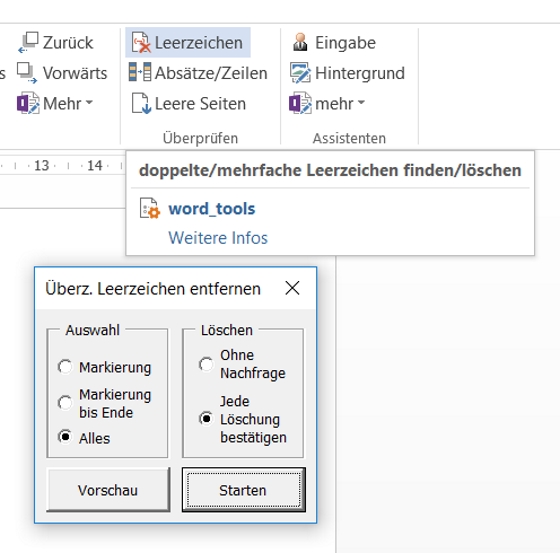Click the Leerzeichen ribbon command
This screenshot has width=560, height=553.
tap(188, 43)
